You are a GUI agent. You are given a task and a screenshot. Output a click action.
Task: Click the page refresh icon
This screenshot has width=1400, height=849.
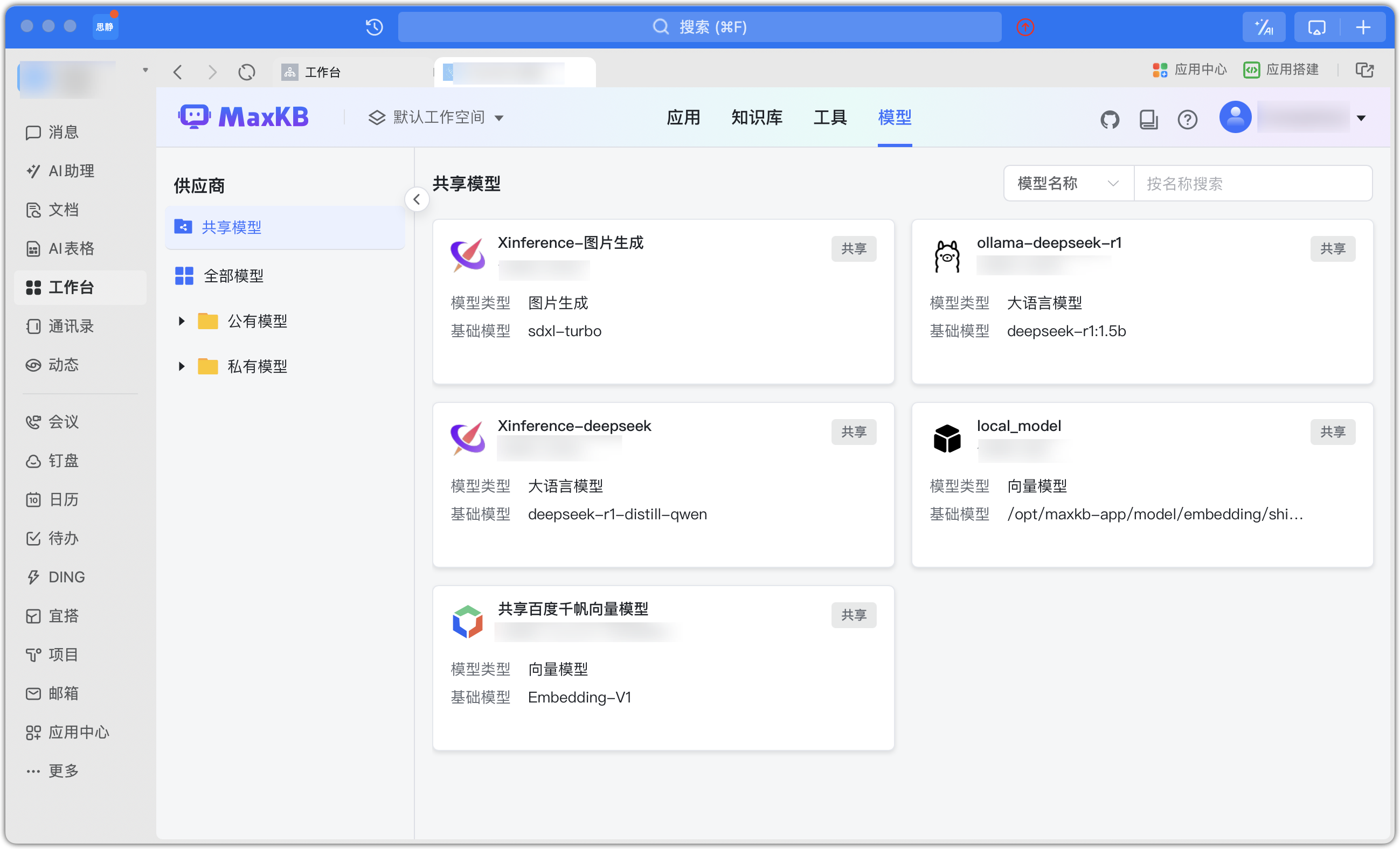(247, 72)
